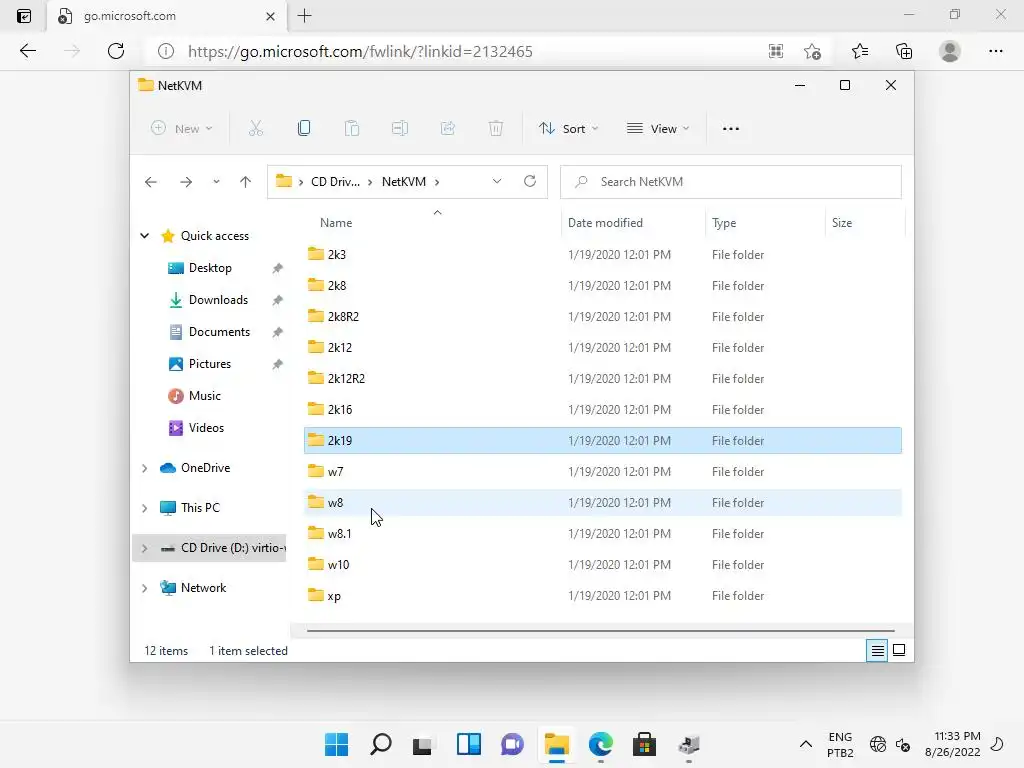Select the w8.1 folder
The image size is (1024, 768).
pos(603,534)
